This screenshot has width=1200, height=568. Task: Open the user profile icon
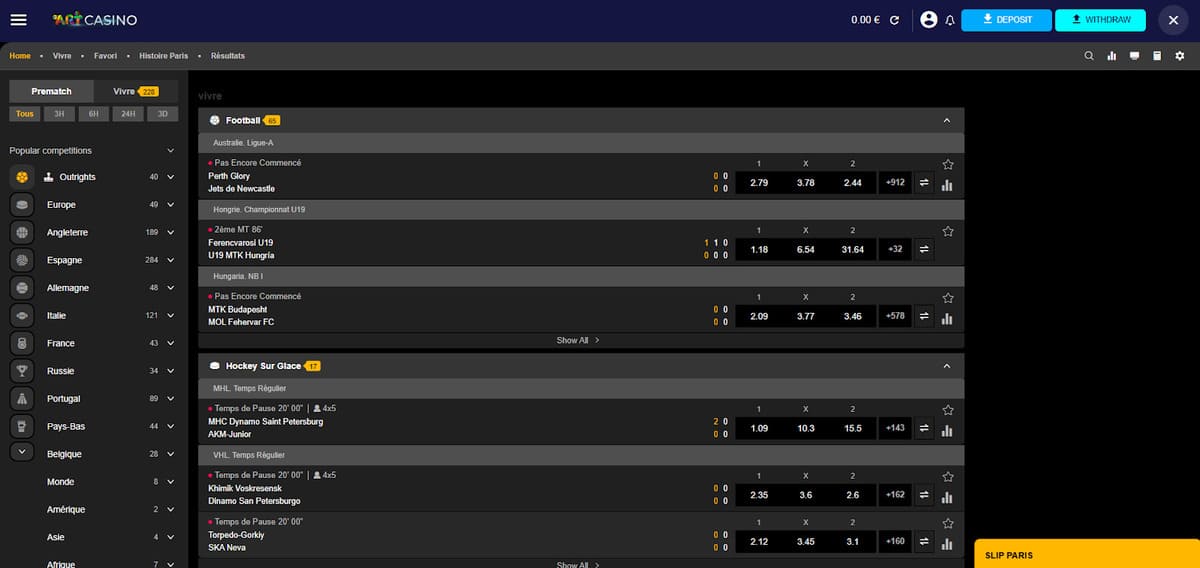928,20
